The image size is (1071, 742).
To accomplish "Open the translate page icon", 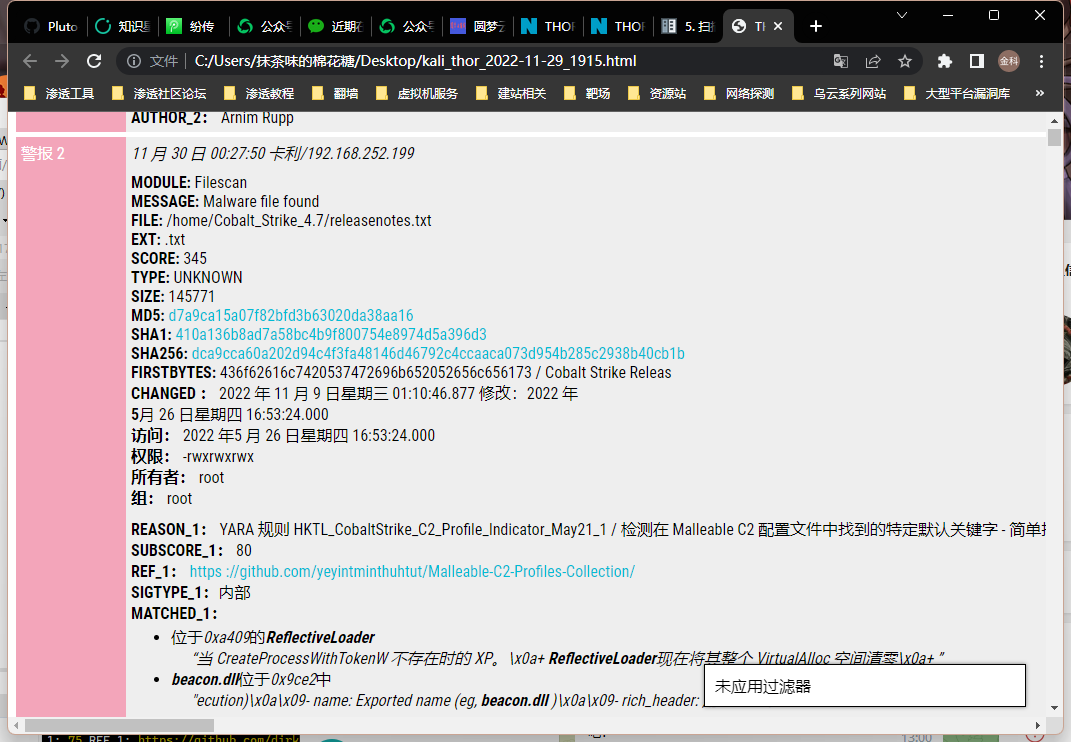I will point(841,61).
